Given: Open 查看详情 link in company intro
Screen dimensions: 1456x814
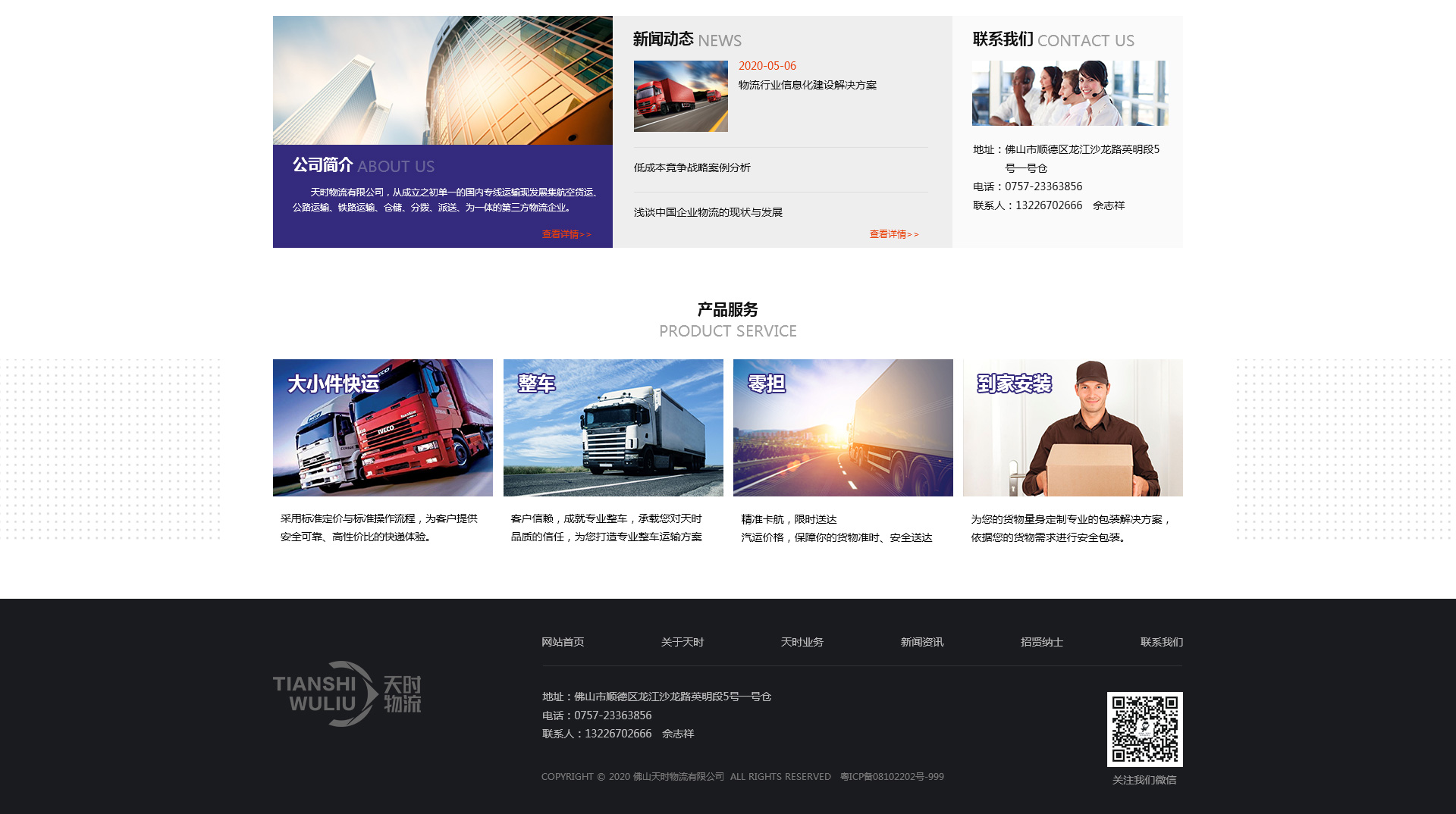Looking at the screenshot, I should click(x=566, y=234).
